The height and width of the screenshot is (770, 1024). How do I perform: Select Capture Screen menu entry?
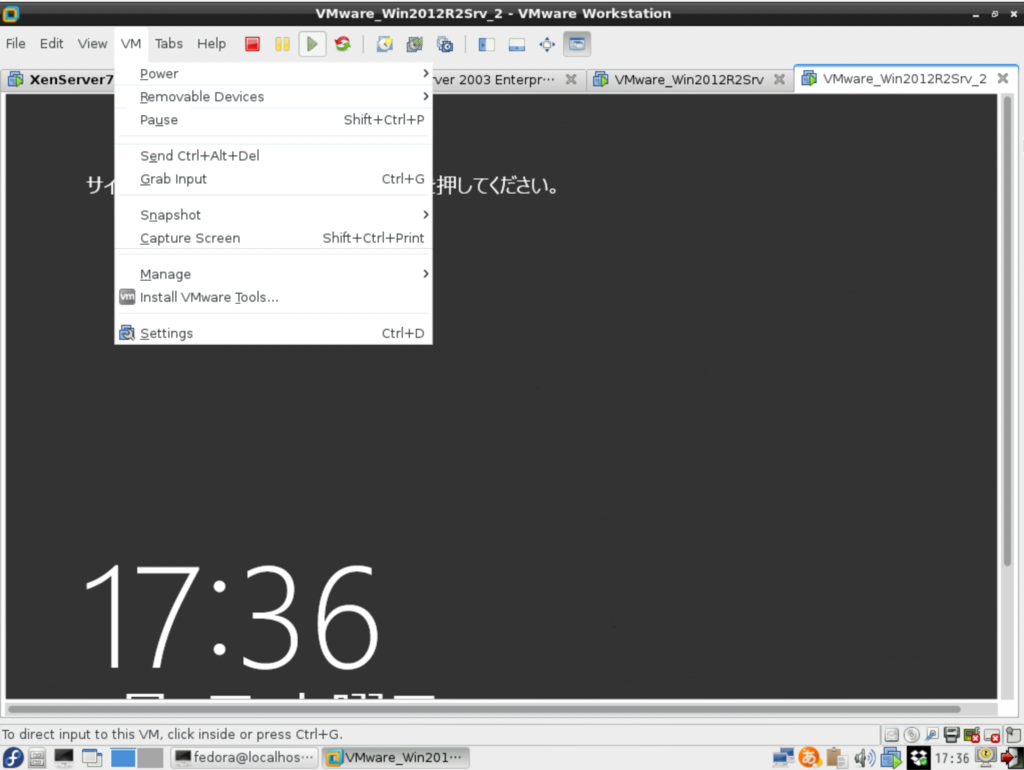[273, 238]
